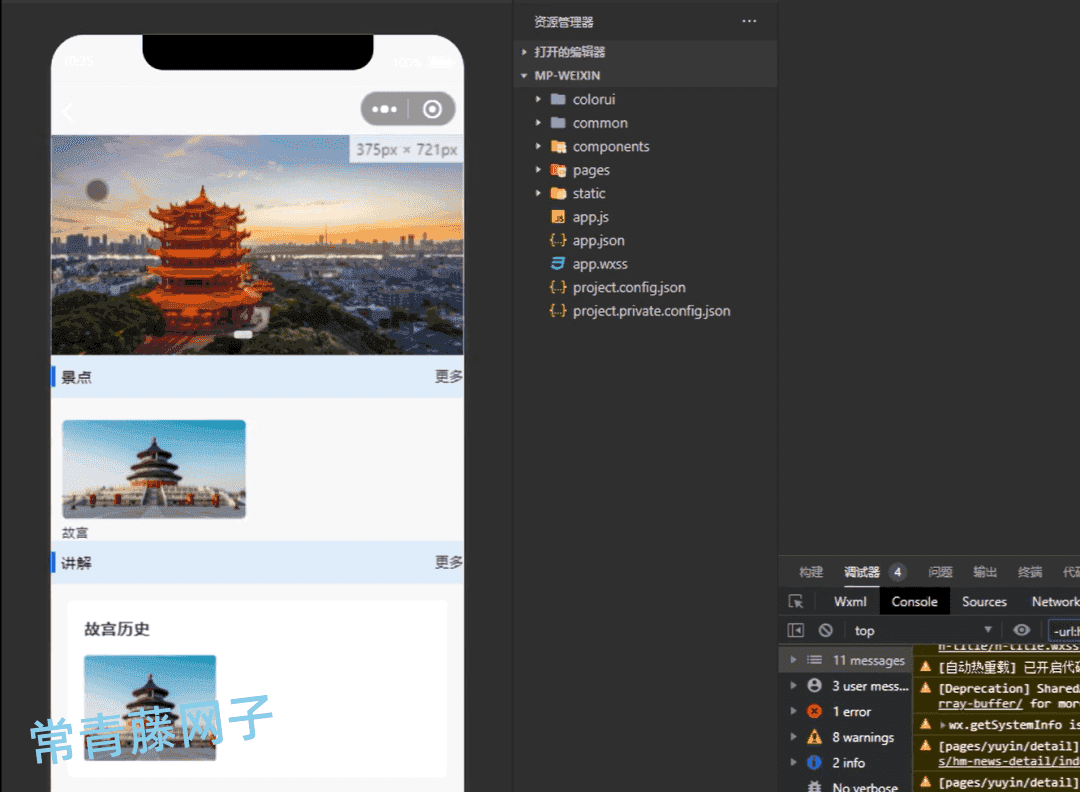The width and height of the screenshot is (1080, 792).
Task: Expand the components folder arrow
Action: pos(539,146)
